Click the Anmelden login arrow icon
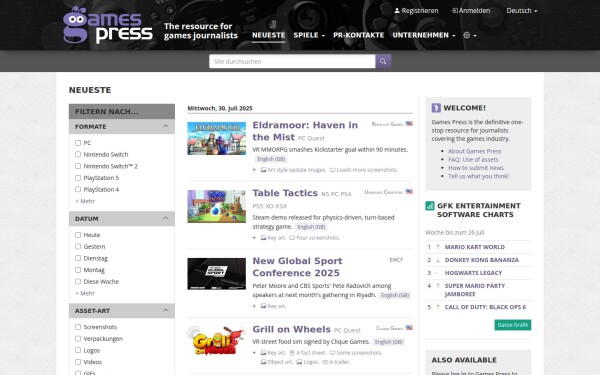The width and height of the screenshot is (600, 375). pyautogui.click(x=454, y=11)
